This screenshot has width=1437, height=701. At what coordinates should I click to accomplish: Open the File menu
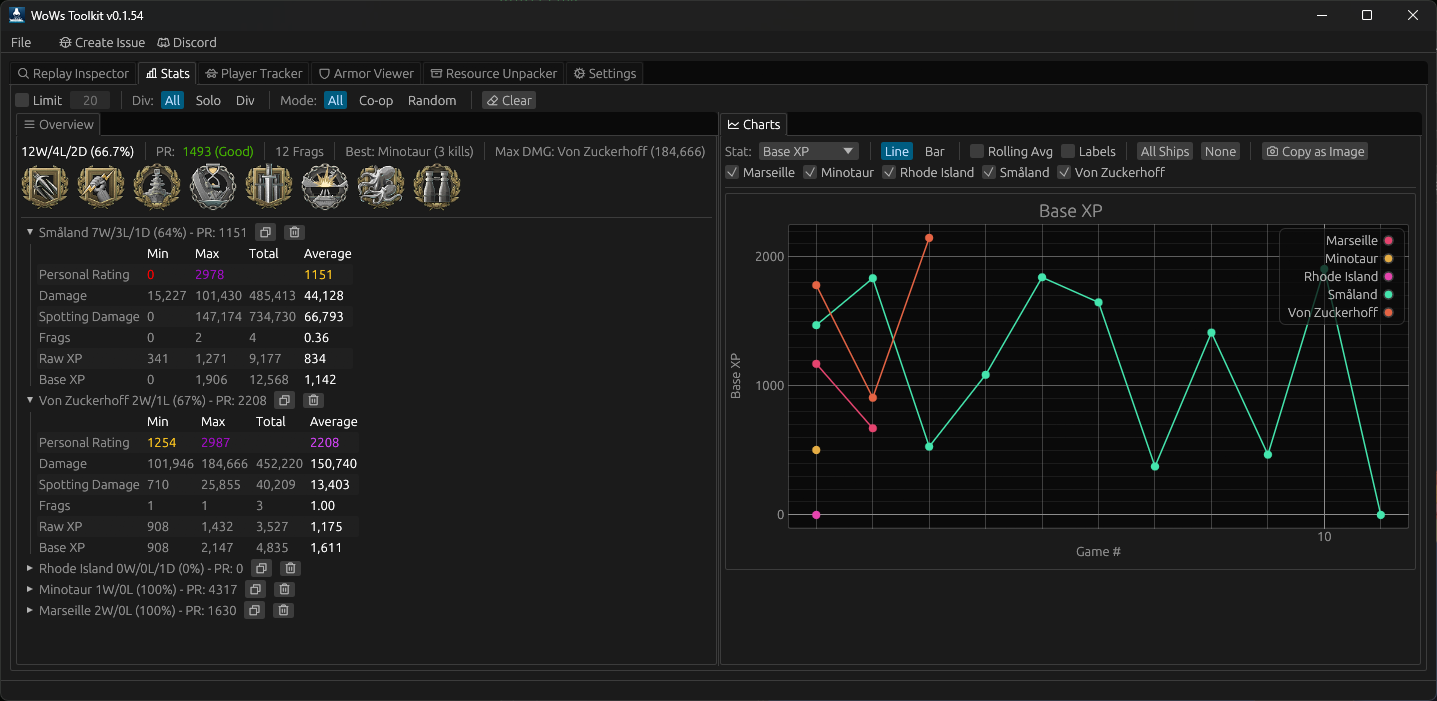pos(20,42)
